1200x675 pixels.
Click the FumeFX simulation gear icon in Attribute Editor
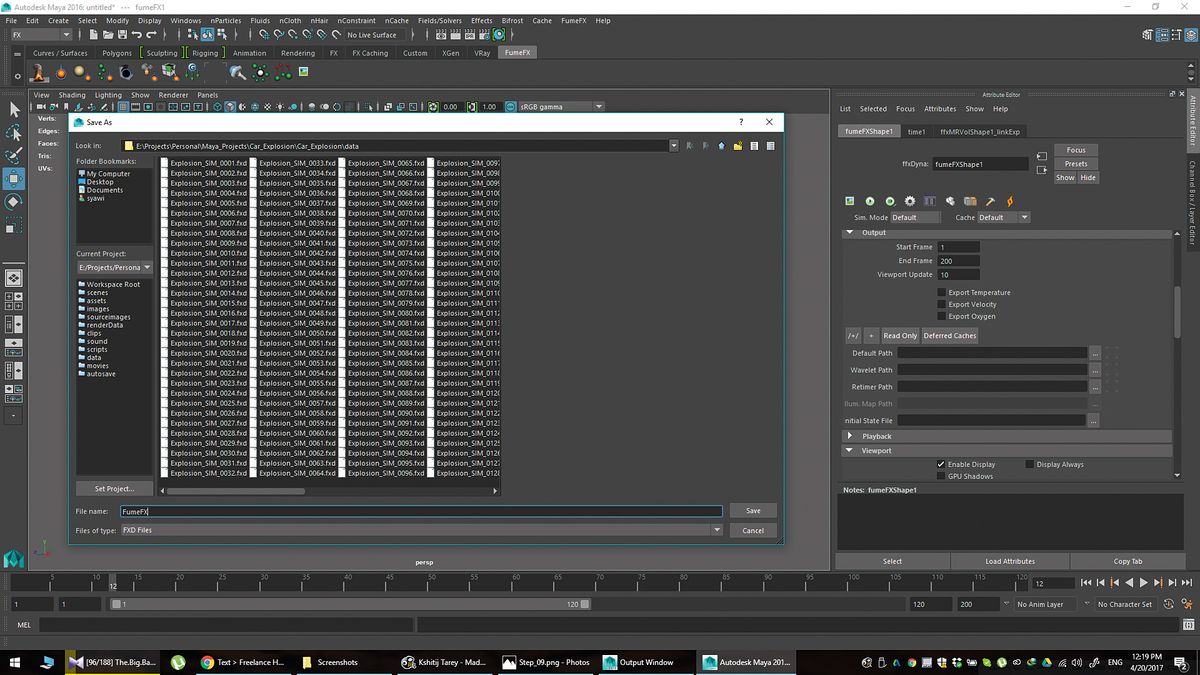click(x=910, y=201)
